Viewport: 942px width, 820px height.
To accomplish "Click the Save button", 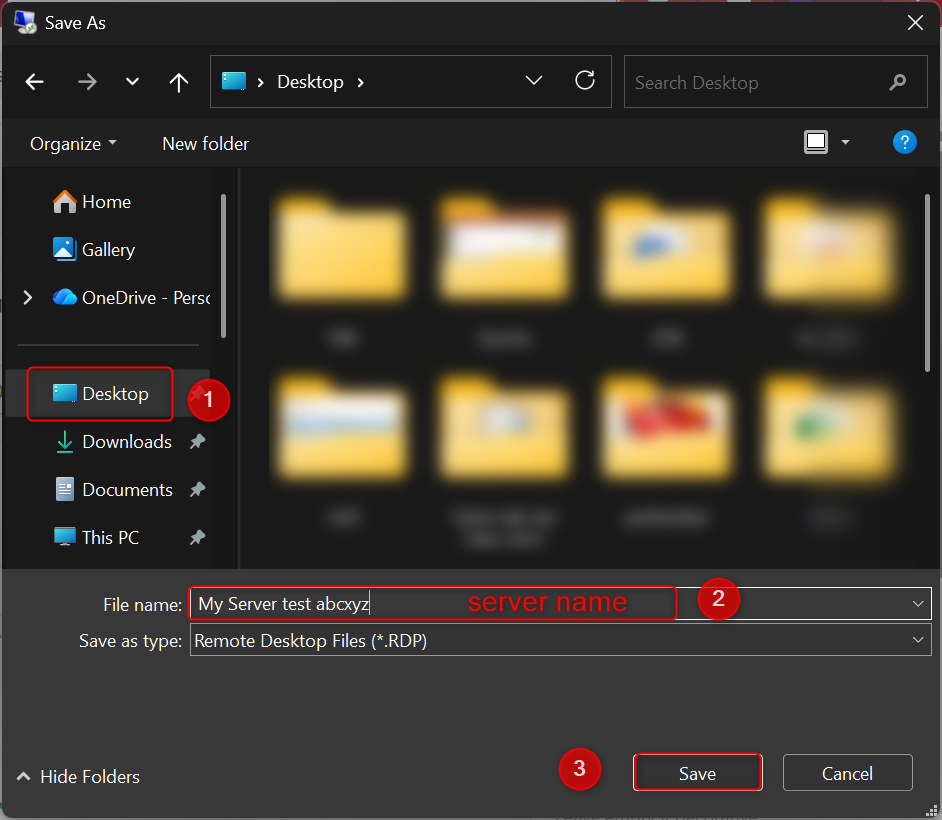I will 697,773.
